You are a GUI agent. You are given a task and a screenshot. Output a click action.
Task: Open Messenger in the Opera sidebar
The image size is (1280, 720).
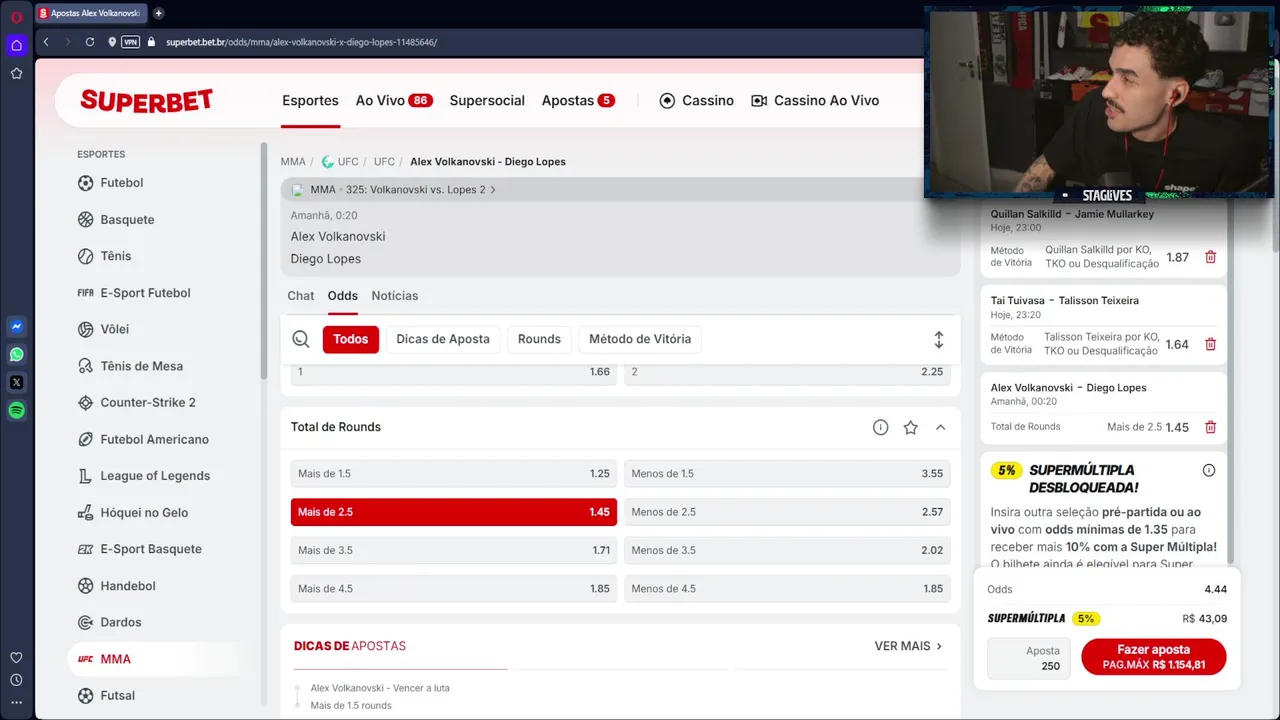click(16, 326)
